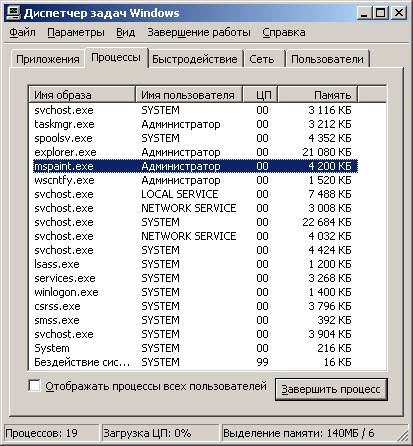The image size is (413, 446).
Task: Select the smss.exe process row
Action: (196, 320)
